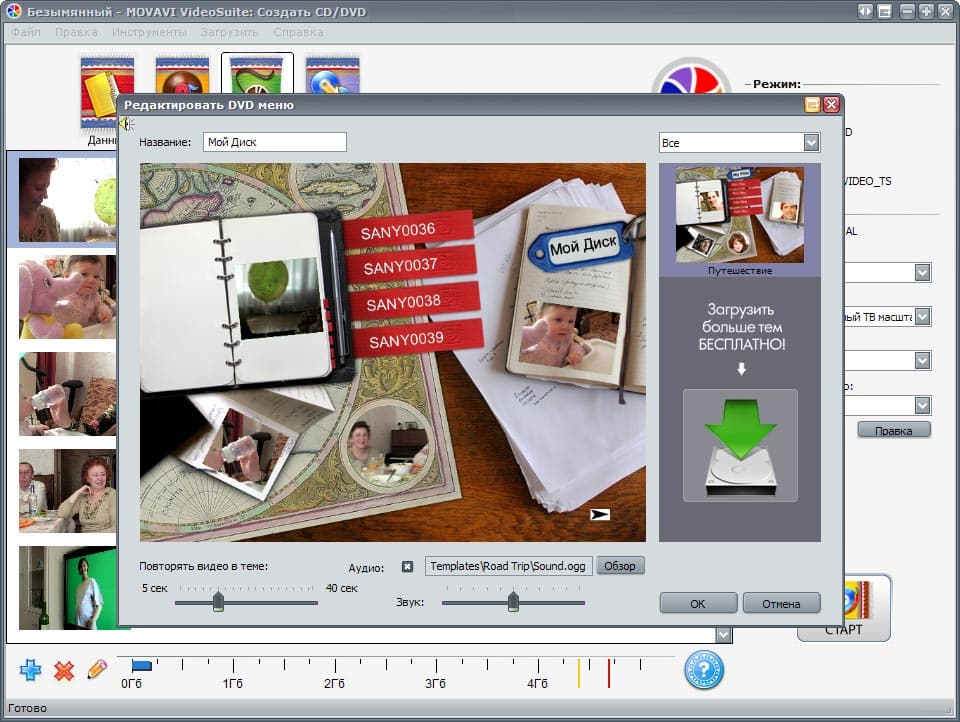The width and height of the screenshot is (960, 722).
Task: Select the green screen woman thumbnail
Action: pos(67,588)
